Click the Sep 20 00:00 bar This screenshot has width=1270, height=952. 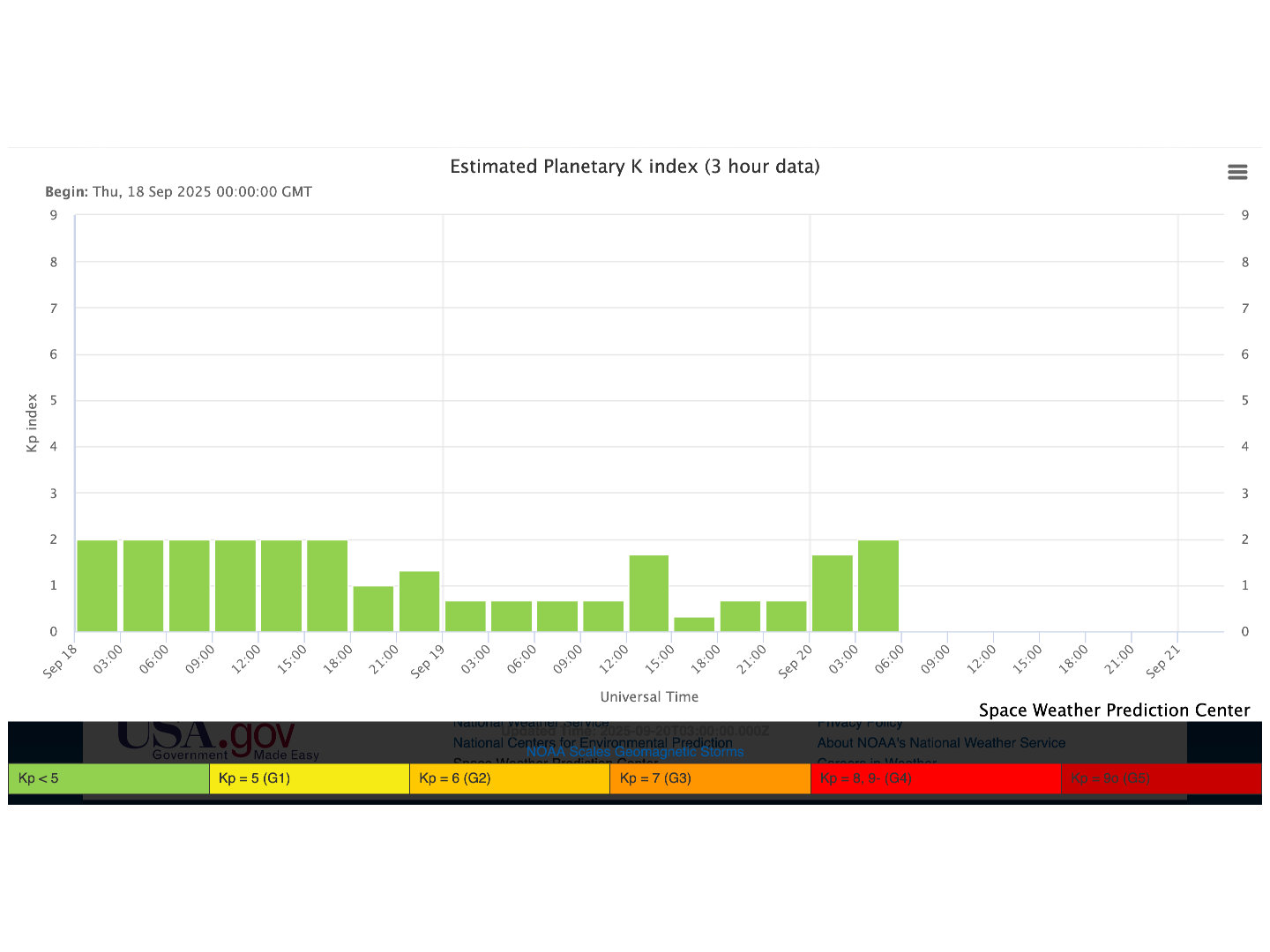tap(832, 593)
